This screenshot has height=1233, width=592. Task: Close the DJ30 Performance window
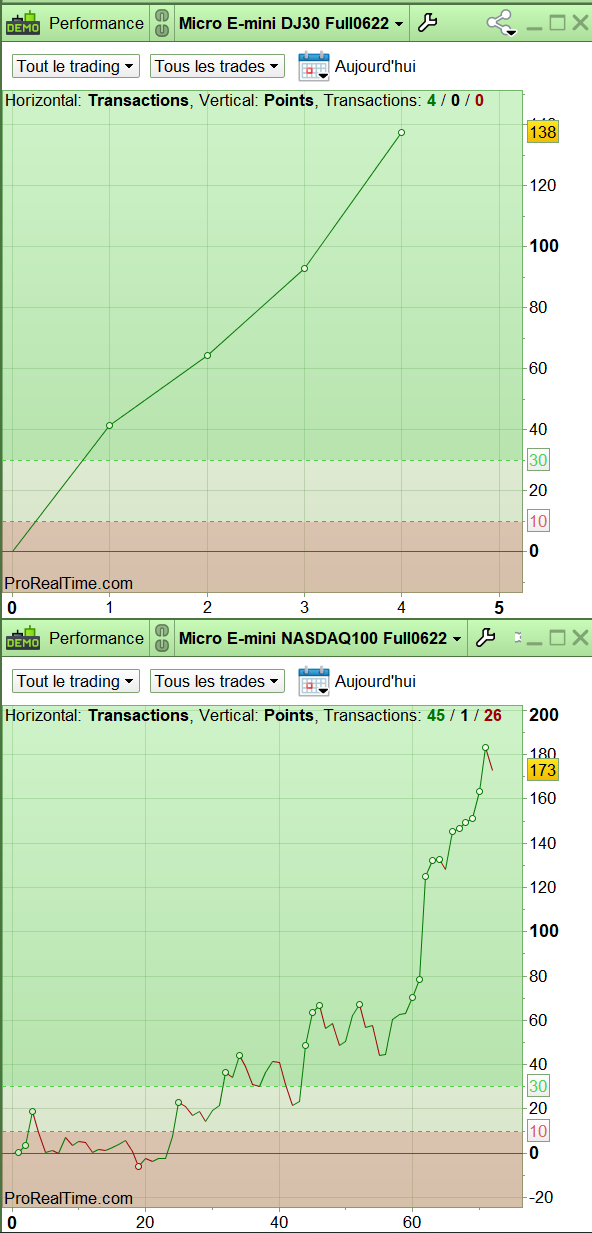click(580, 22)
